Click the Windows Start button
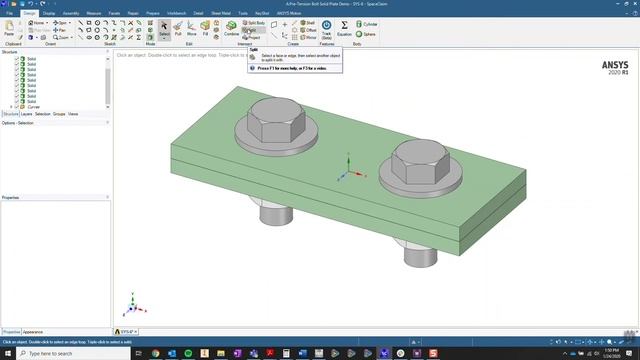Image resolution: width=640 pixels, height=360 pixels. [x=8, y=353]
